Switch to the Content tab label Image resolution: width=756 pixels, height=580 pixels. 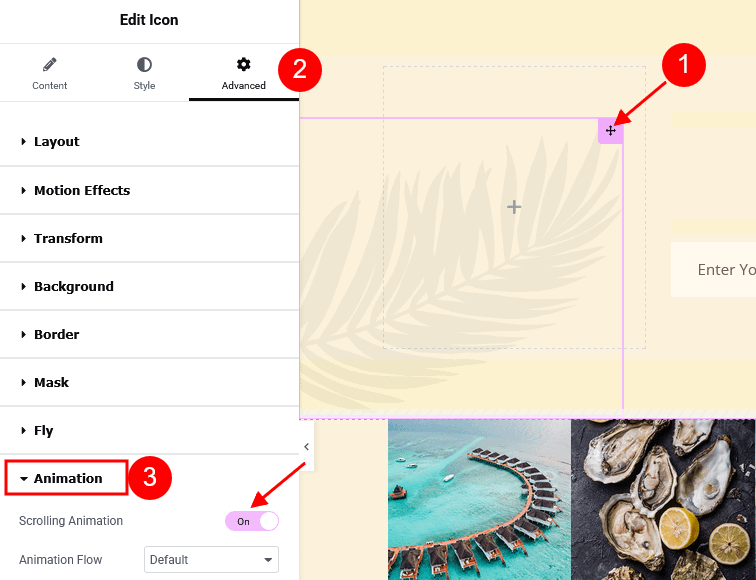point(50,86)
